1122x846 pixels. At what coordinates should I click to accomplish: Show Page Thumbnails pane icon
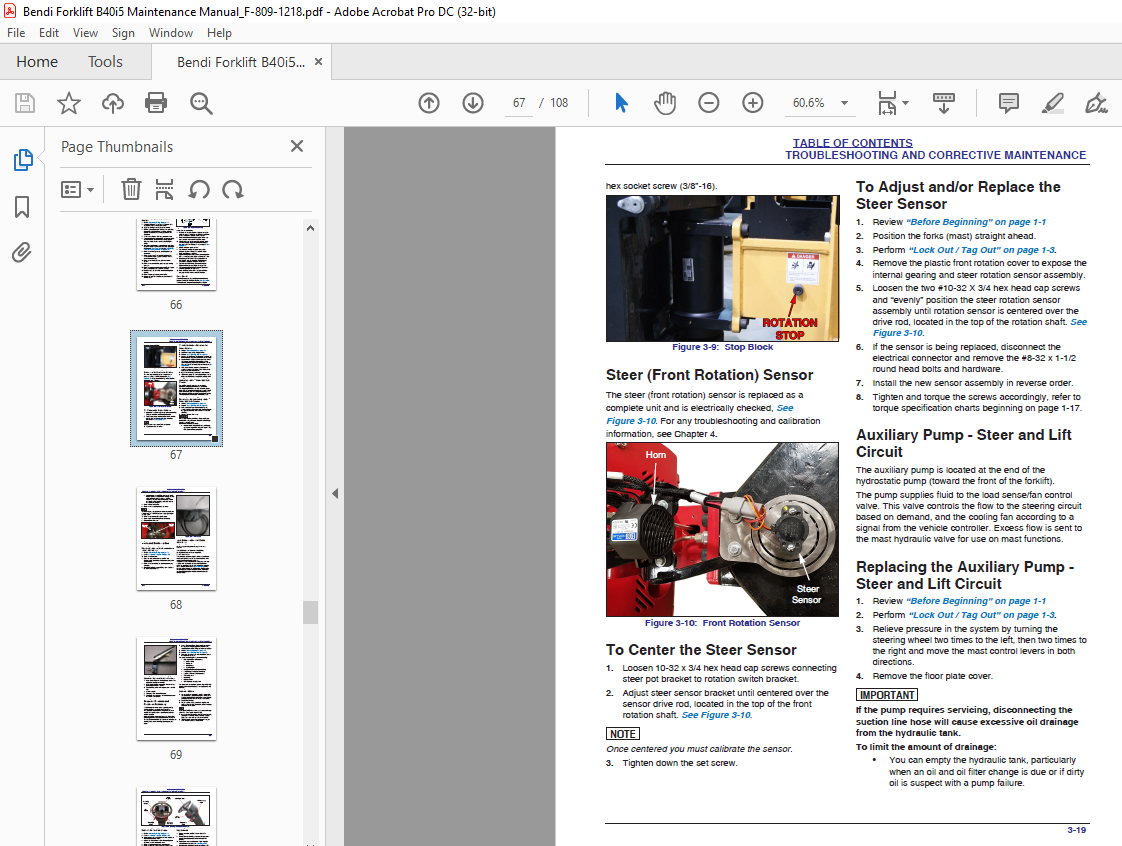pyautogui.click(x=23, y=160)
